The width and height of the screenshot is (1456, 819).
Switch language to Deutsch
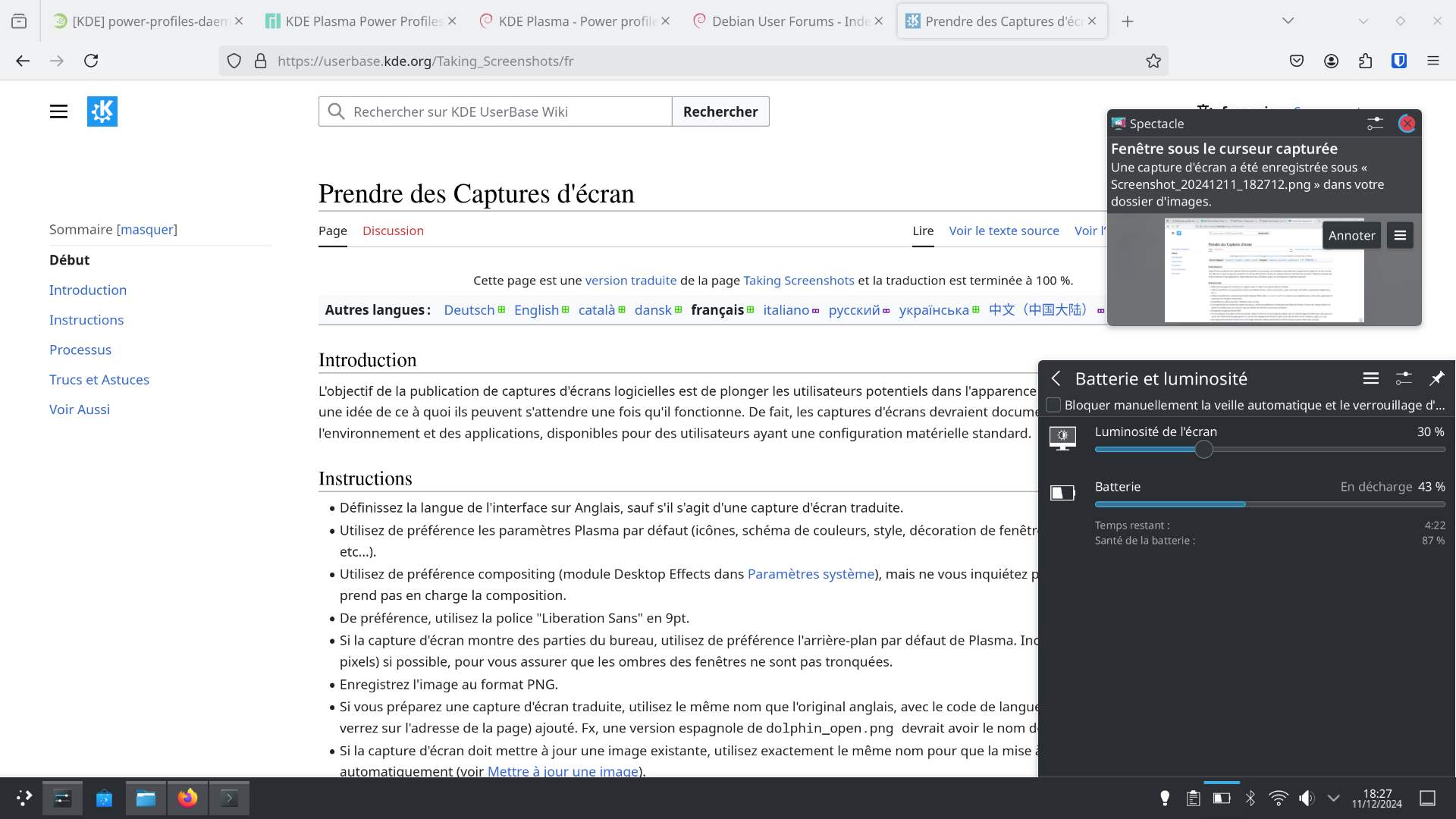coord(469,310)
